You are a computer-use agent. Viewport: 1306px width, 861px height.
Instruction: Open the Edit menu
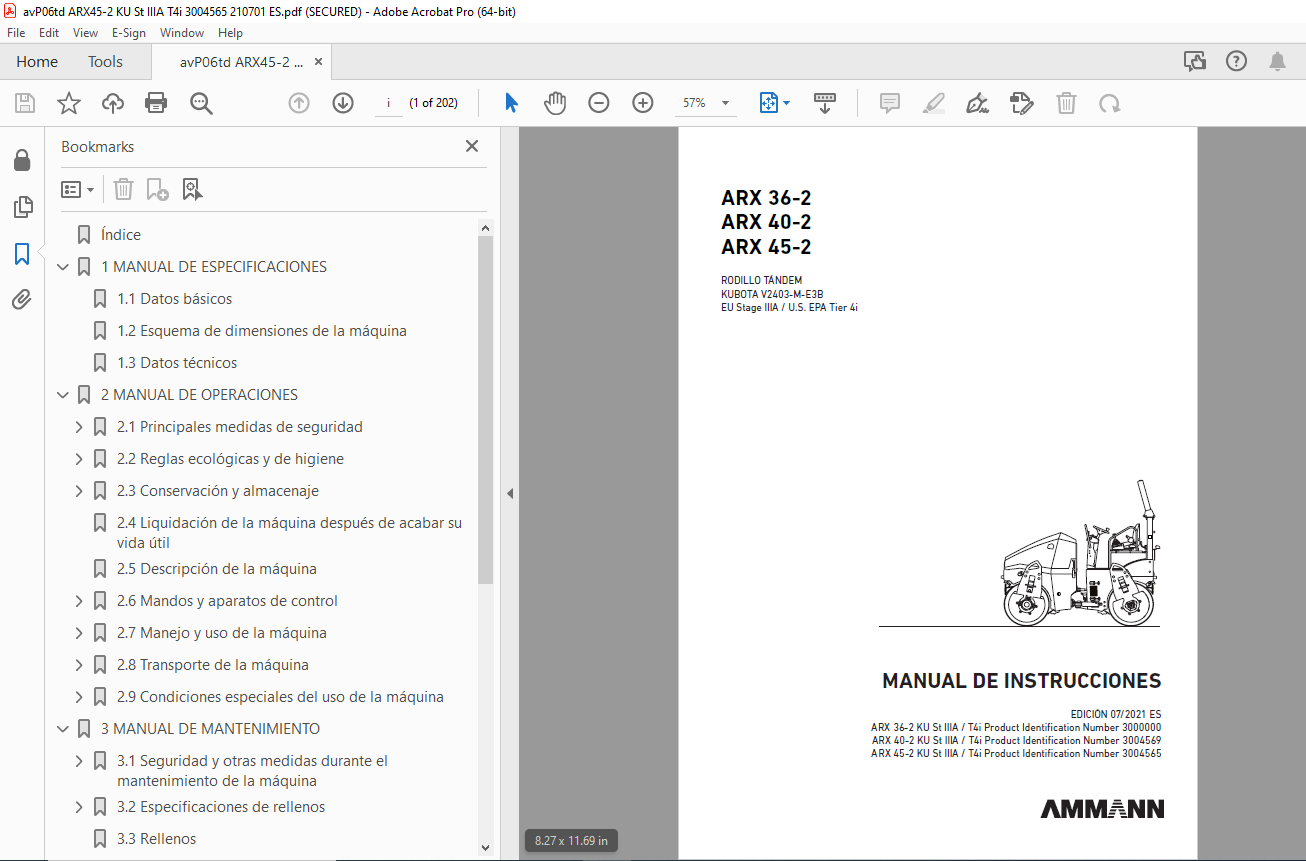[49, 33]
